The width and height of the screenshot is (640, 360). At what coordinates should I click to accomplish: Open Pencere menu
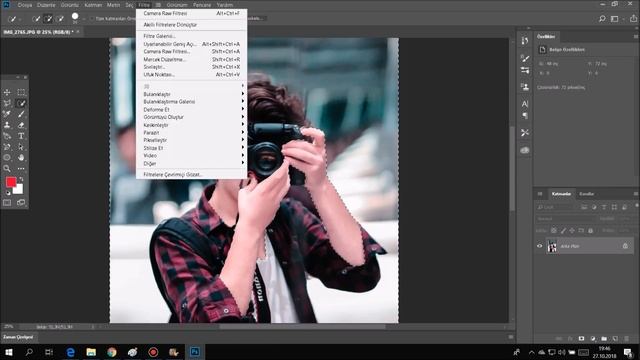pyautogui.click(x=202, y=5)
